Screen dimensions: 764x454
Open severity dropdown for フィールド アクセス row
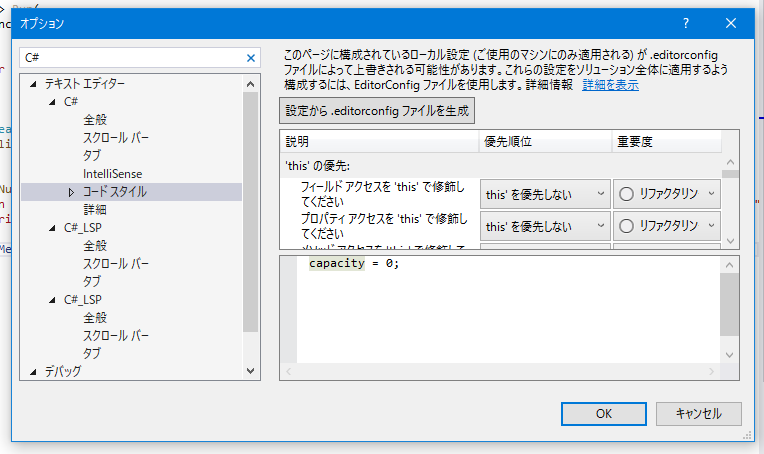coord(667,194)
